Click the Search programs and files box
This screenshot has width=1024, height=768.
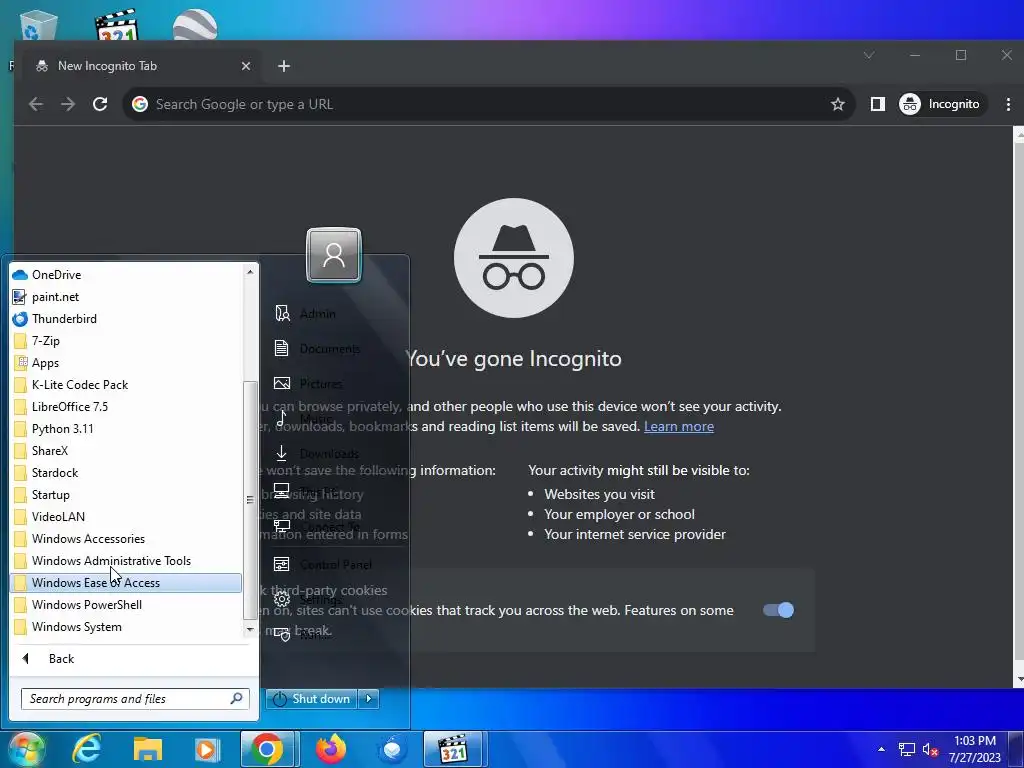point(135,699)
